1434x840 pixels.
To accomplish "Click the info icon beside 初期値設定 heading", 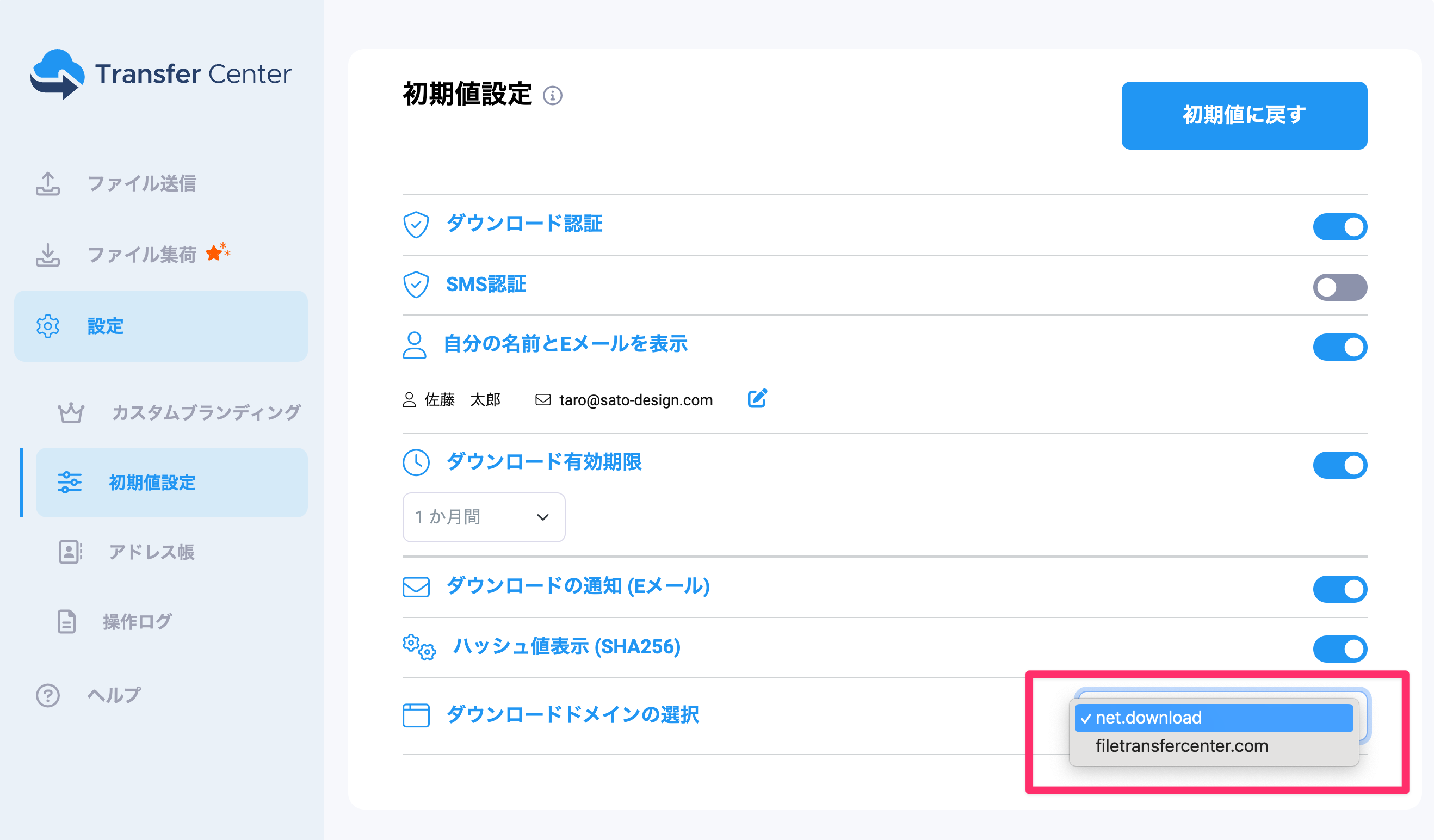I will coord(552,97).
